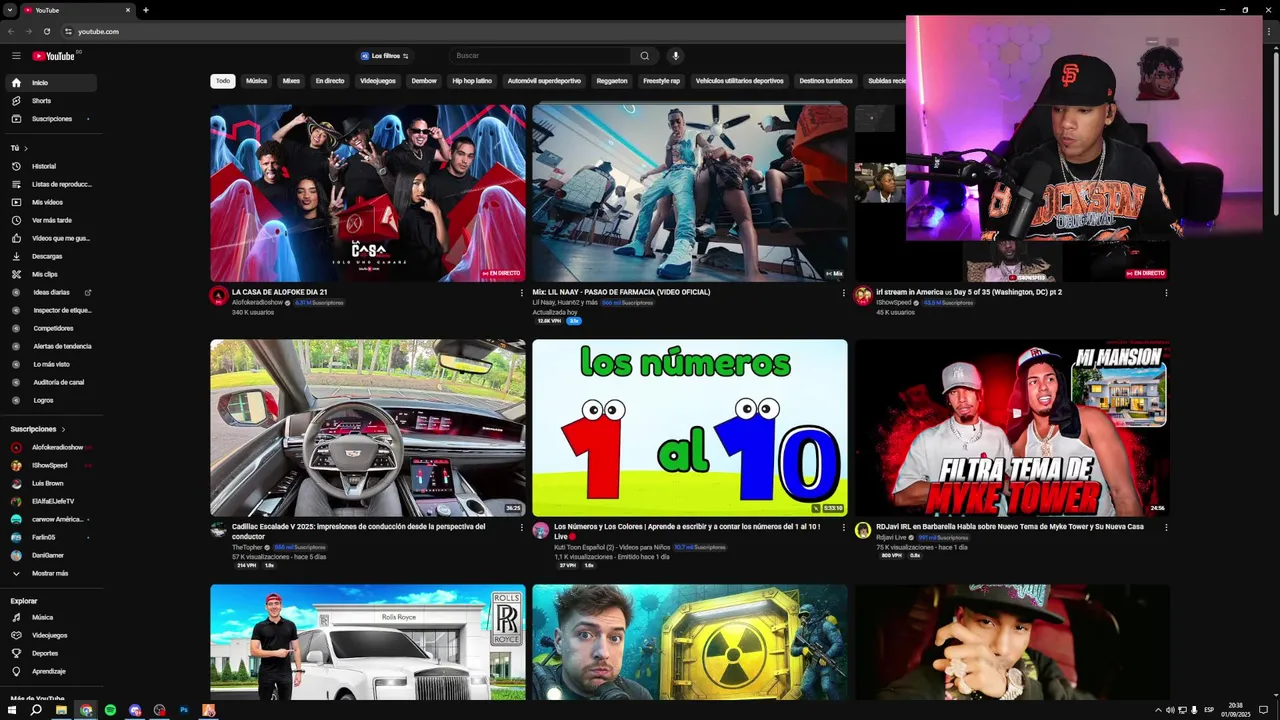Open Logros sidebar entry
Screen dimensions: 1280x720
point(50,400)
